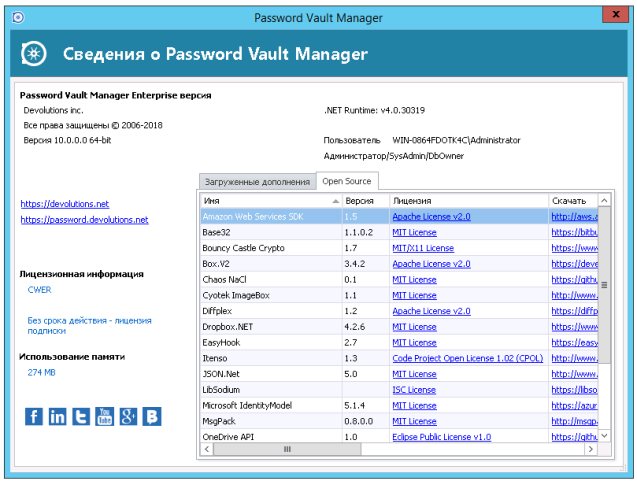This screenshot has width=637, height=481.
Task: Click Eclipse Public License v1.0 link
Action: click(441, 437)
